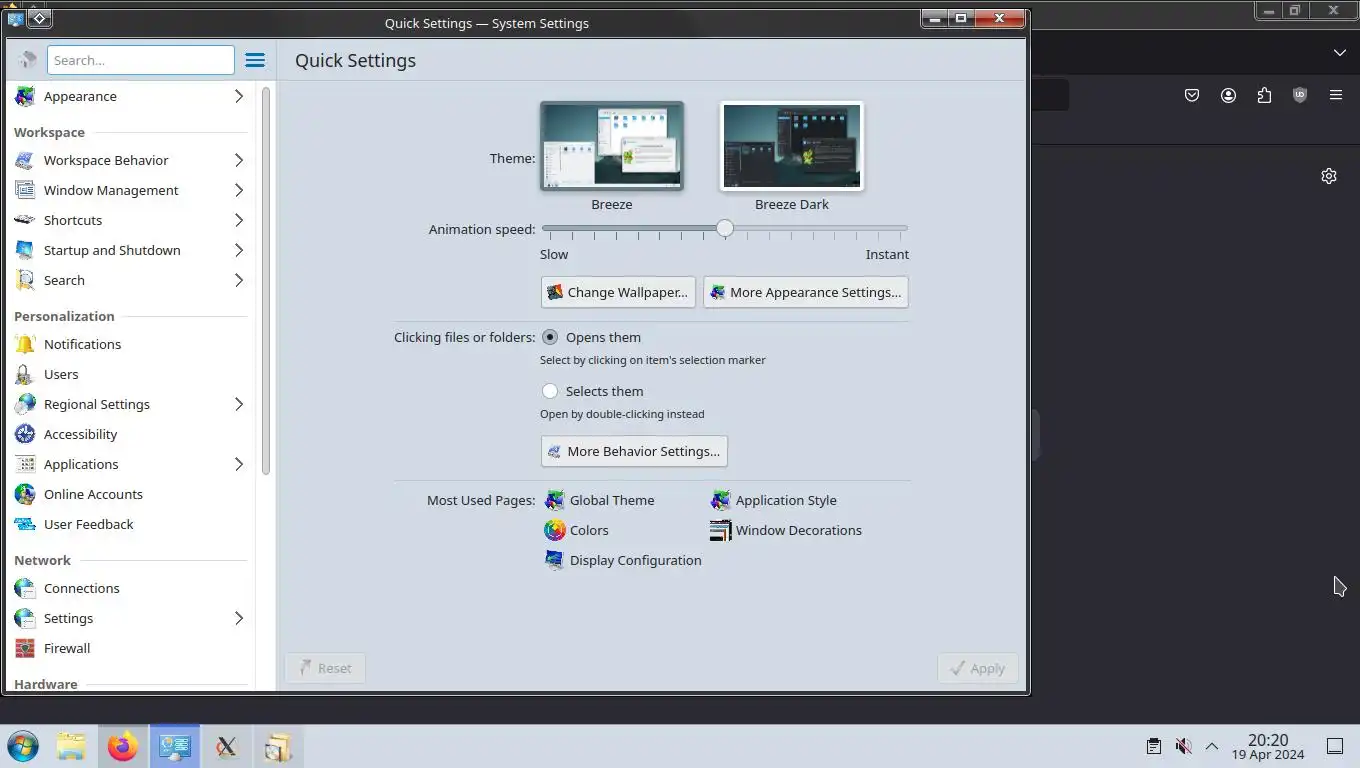Expand the sidebar Search entry's submenu arrow

[239, 280]
